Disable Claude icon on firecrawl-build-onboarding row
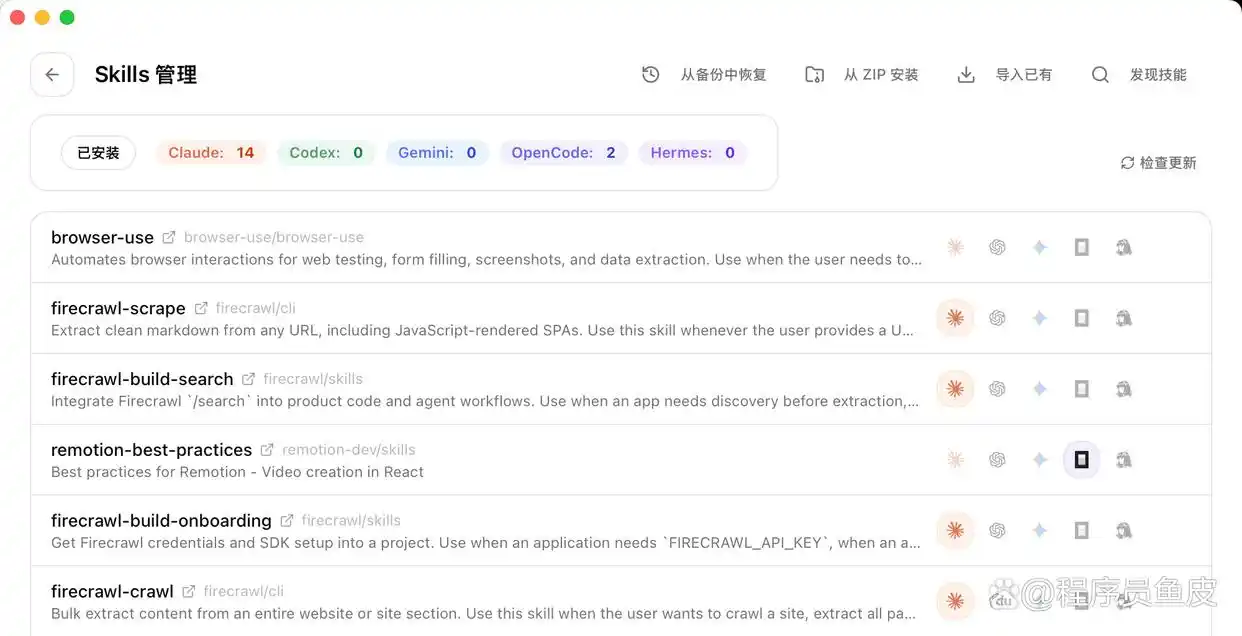Image resolution: width=1242 pixels, height=636 pixels. [x=955, y=531]
